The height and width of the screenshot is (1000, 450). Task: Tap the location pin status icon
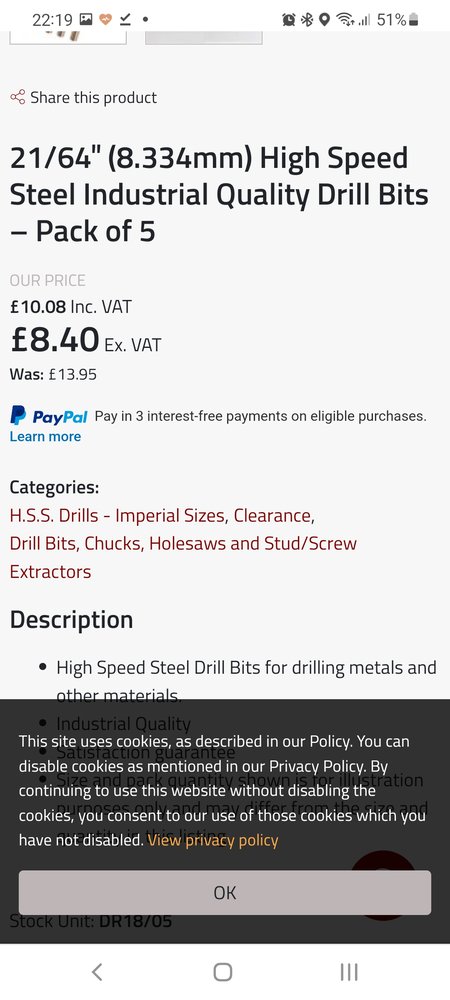point(324,20)
